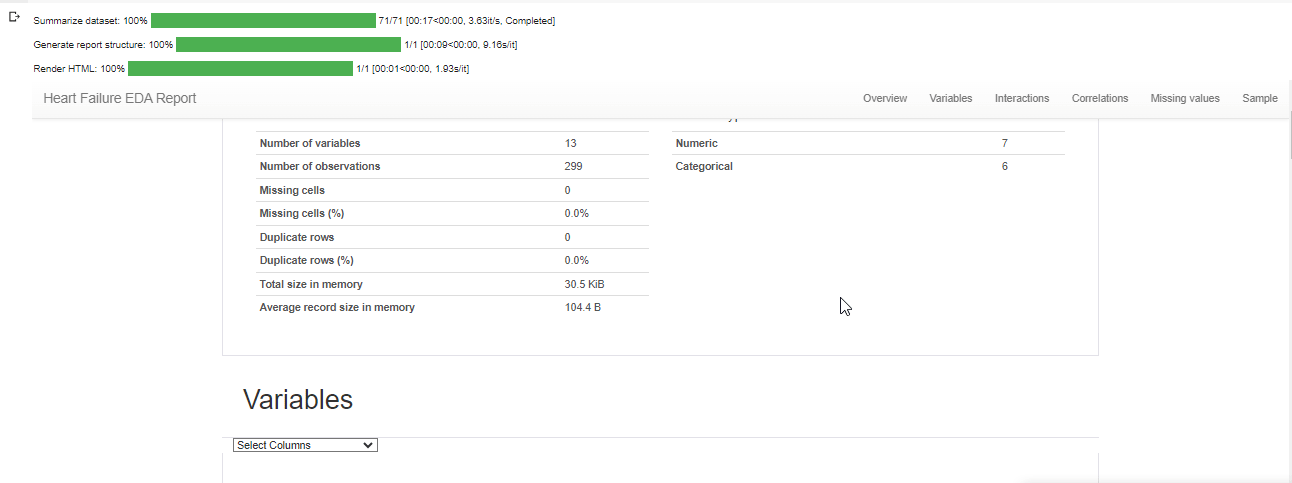1292x483 pixels.
Task: Select the 'Duplicate rows (%)' label
Action: pyautogui.click(x=307, y=260)
